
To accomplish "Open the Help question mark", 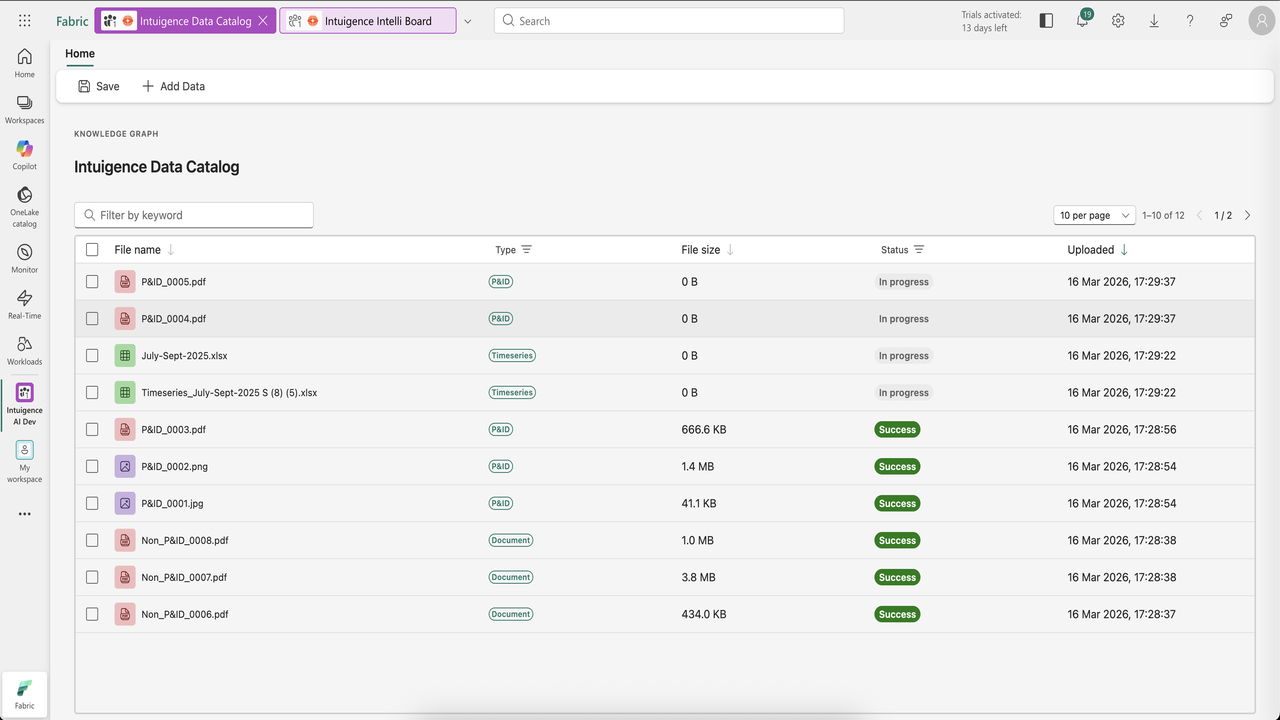I will [x=1190, y=21].
